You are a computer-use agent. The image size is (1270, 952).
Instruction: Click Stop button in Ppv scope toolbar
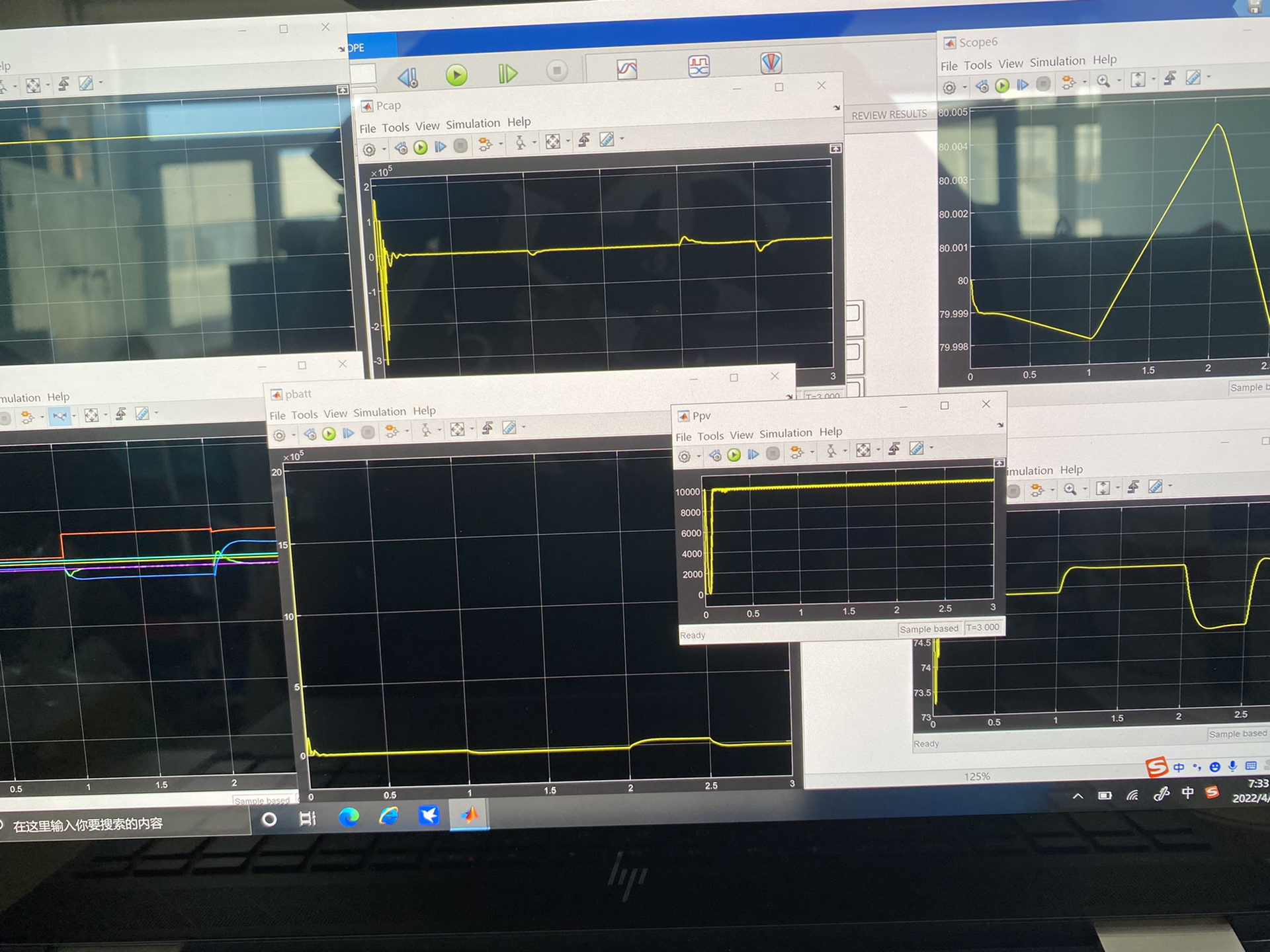(773, 454)
